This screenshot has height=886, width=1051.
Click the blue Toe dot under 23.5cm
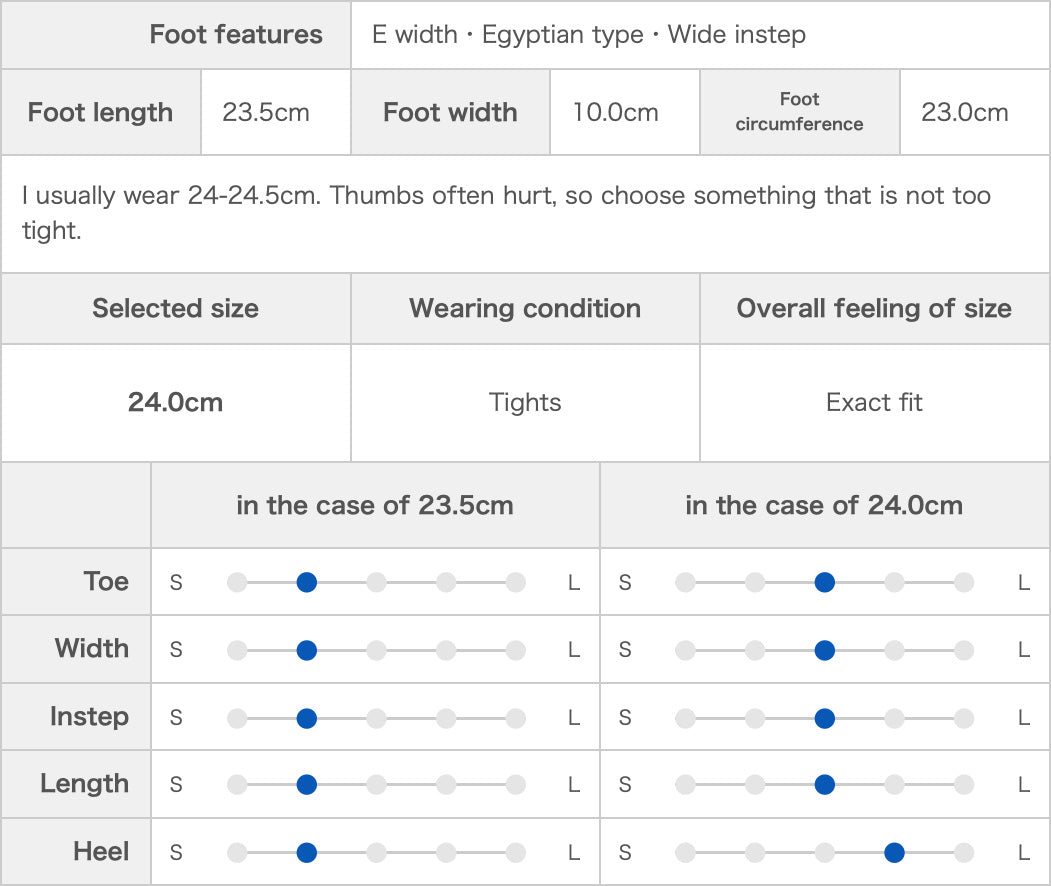click(307, 582)
